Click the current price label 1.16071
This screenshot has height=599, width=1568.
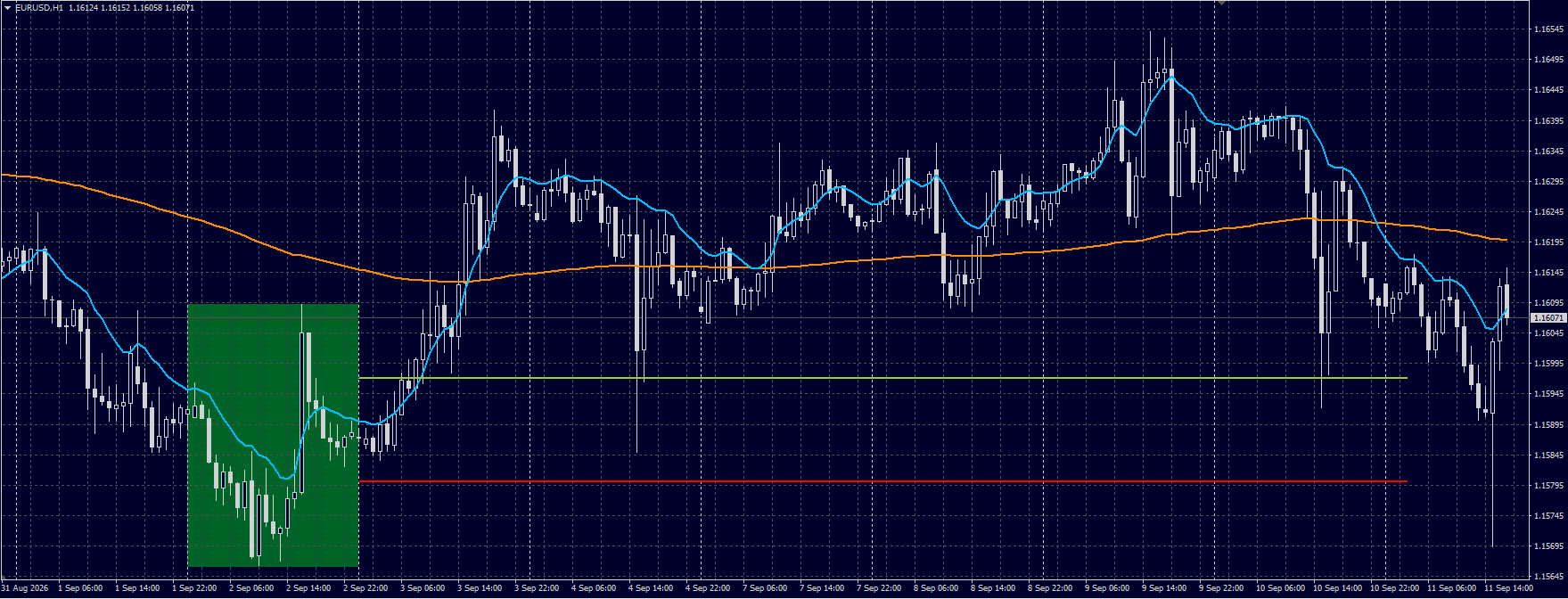1548,317
